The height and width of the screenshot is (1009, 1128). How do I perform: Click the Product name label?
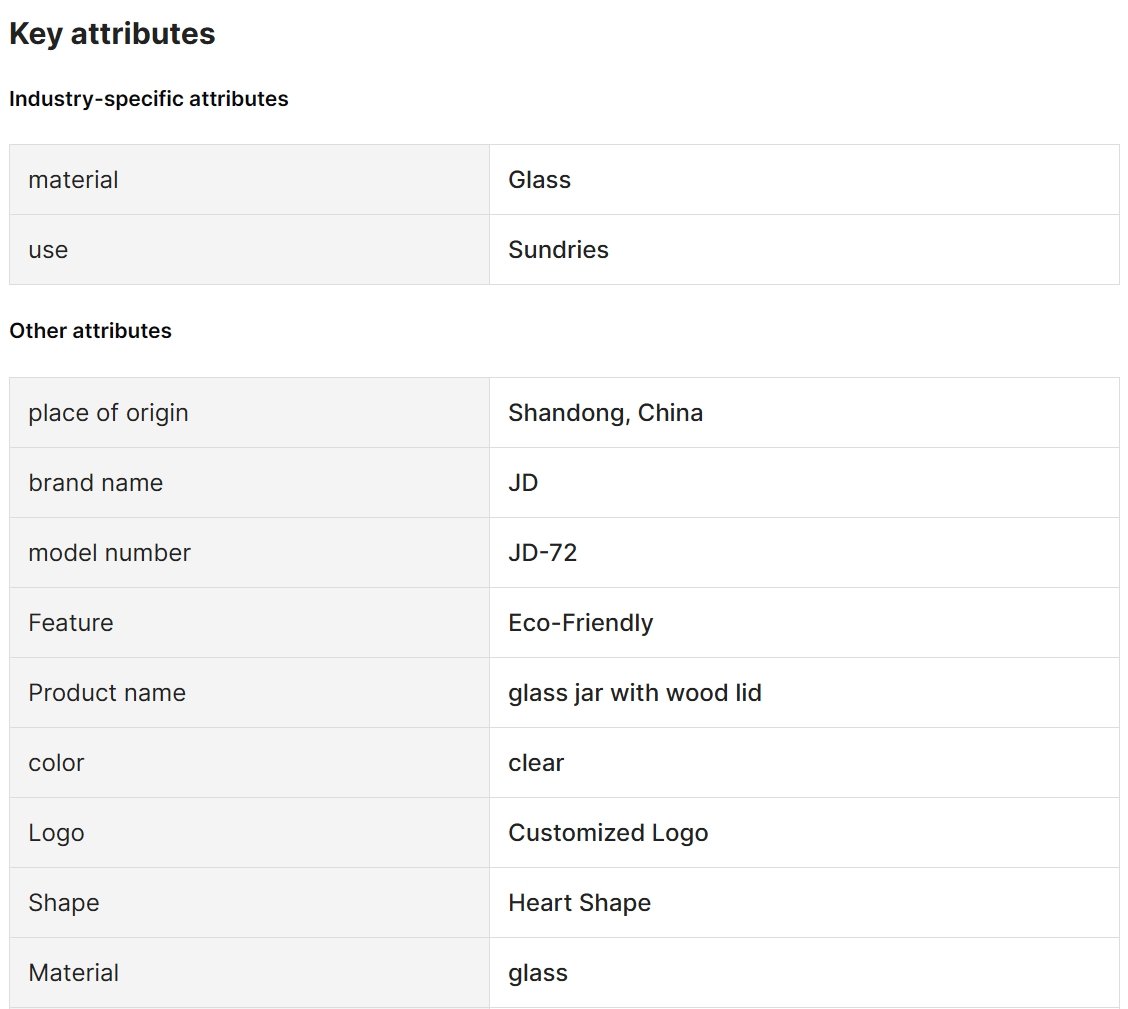(107, 693)
